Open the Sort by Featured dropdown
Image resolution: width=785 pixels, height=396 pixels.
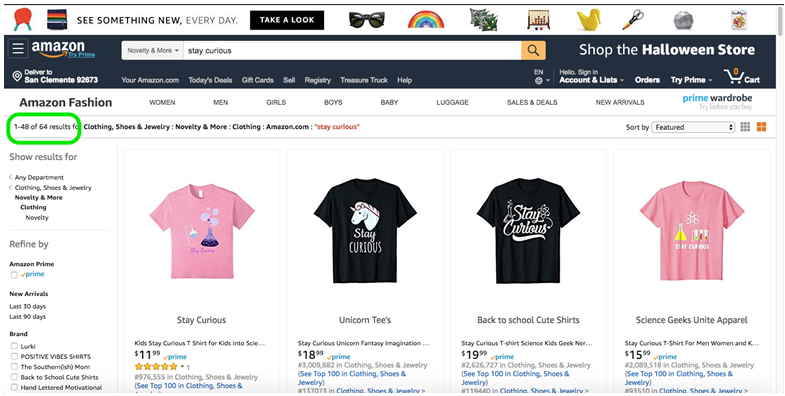point(693,127)
